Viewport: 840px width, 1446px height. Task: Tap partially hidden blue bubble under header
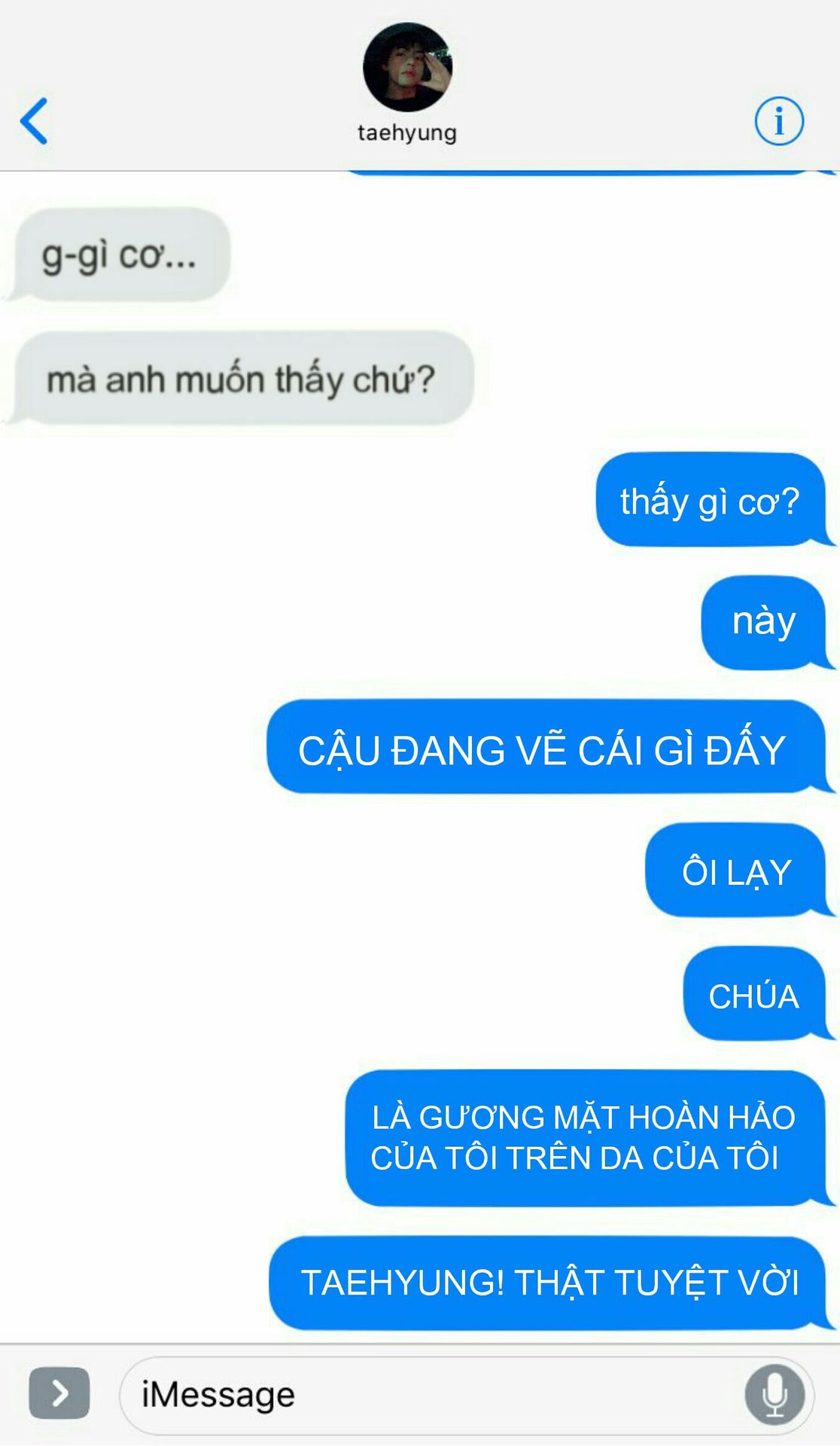(587, 173)
